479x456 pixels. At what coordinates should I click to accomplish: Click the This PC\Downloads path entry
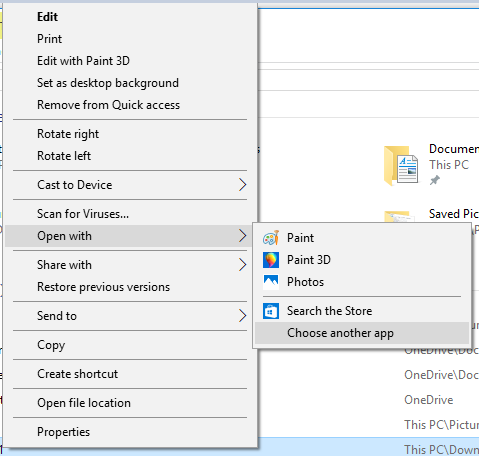(441, 449)
